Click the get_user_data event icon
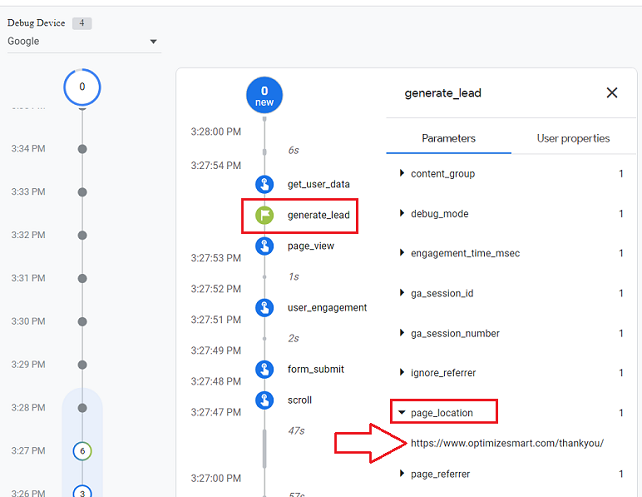The width and height of the screenshot is (642, 497). pos(264,184)
